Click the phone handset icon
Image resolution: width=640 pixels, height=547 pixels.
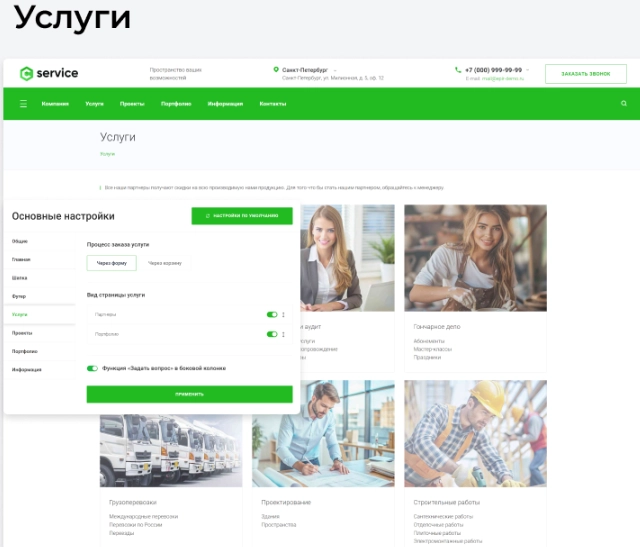tap(458, 70)
